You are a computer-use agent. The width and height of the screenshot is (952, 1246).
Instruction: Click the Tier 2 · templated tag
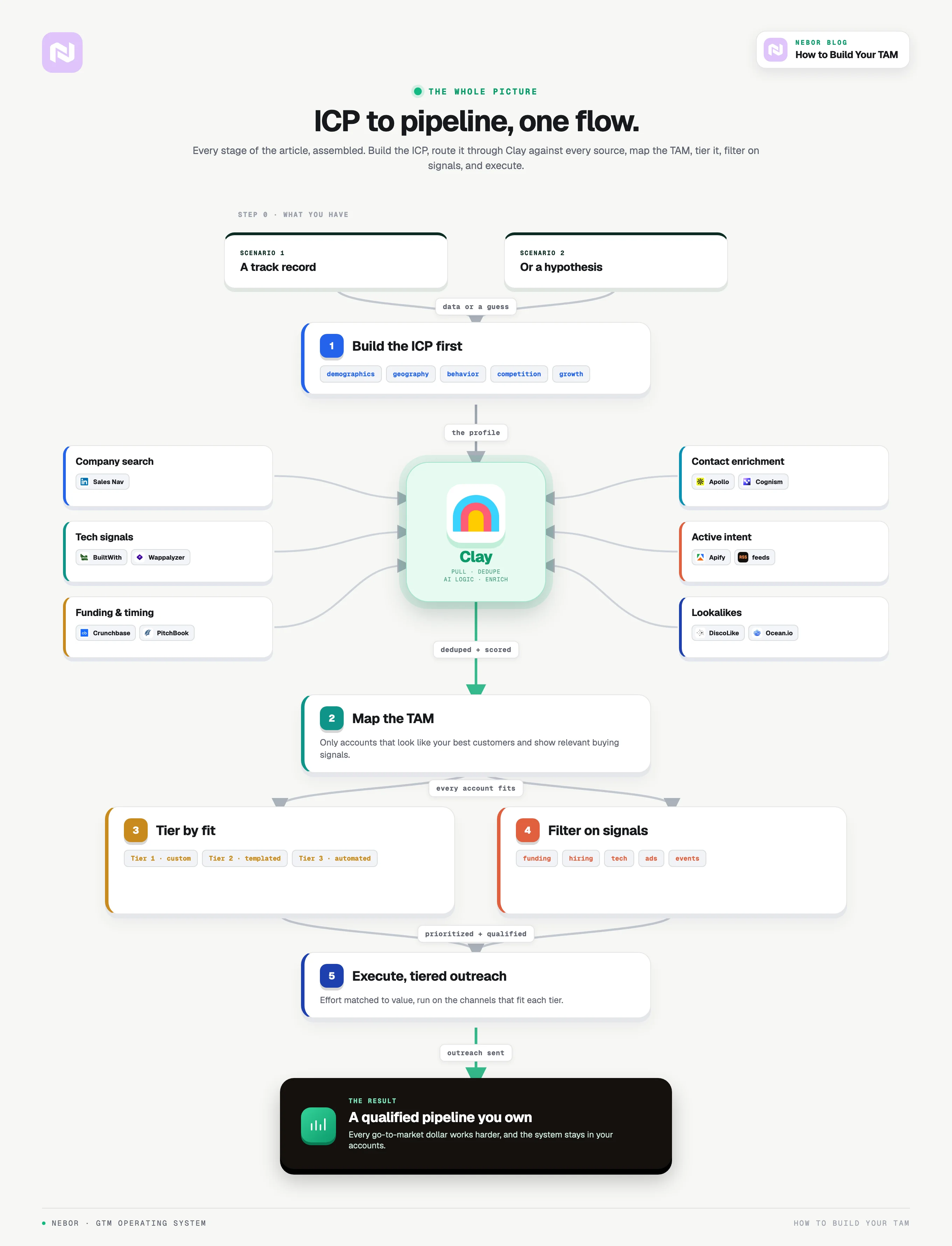coord(245,859)
